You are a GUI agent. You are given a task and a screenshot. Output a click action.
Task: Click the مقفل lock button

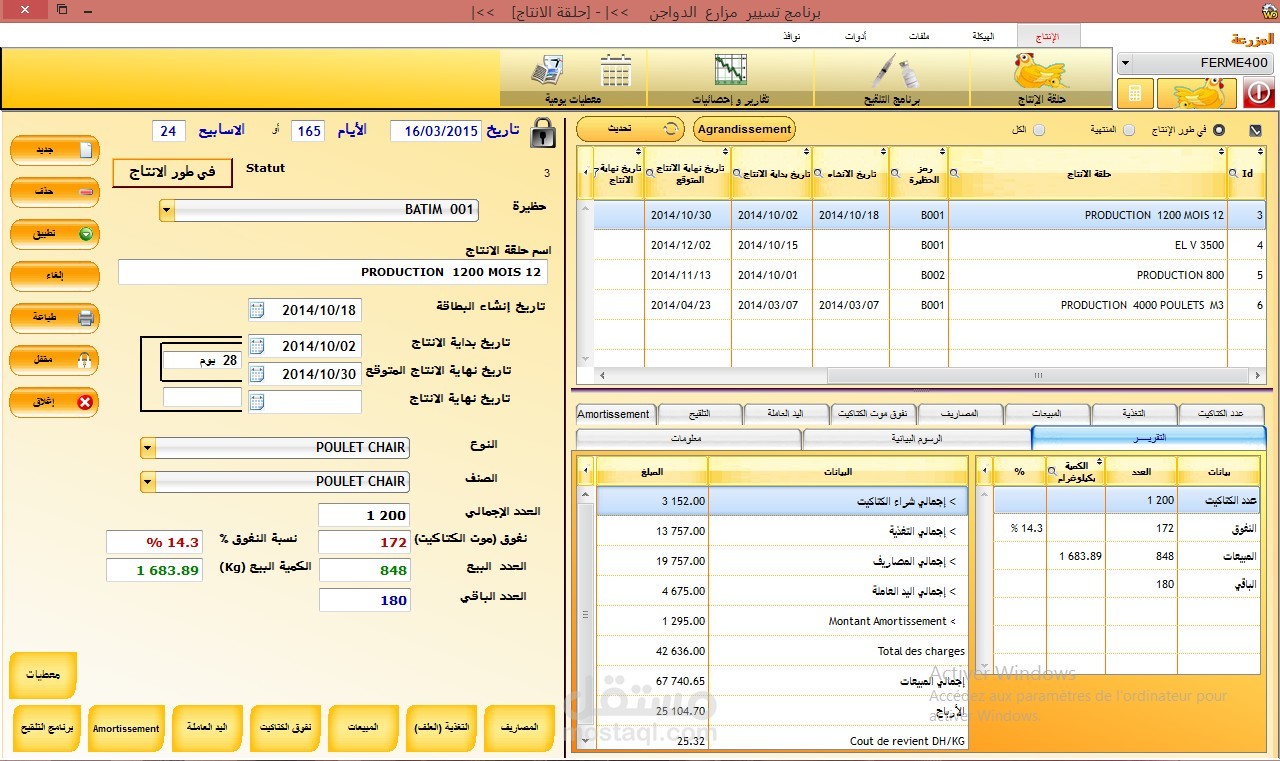click(54, 360)
